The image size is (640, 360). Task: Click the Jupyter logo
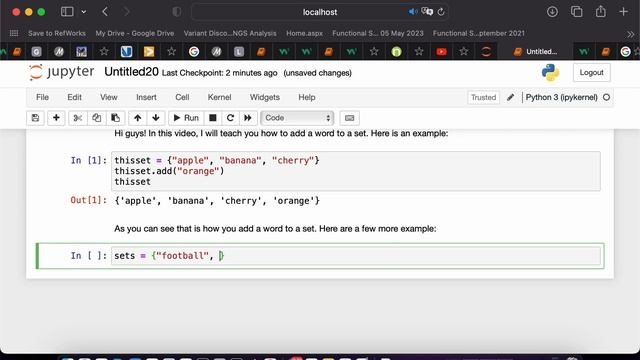click(61, 72)
